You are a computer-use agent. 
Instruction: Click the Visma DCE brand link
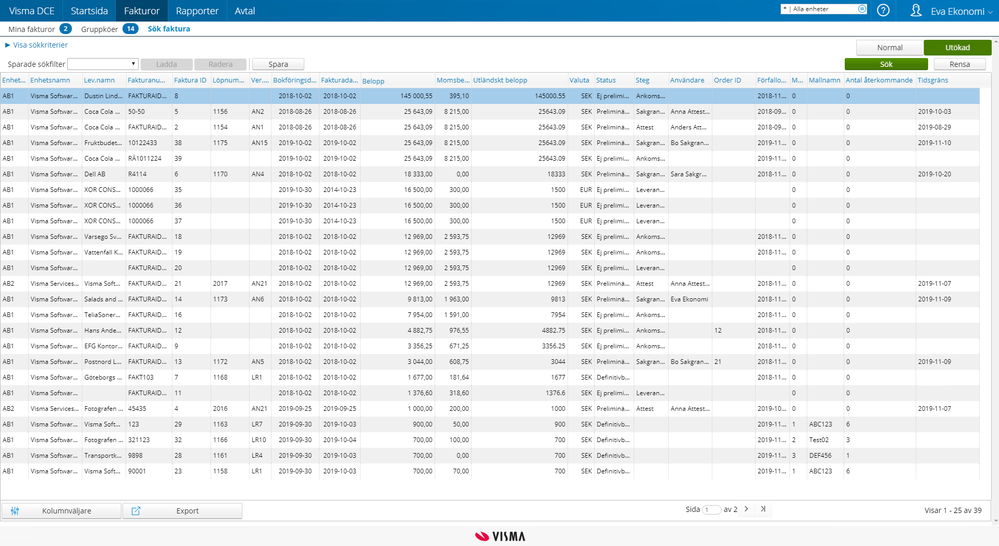(x=31, y=11)
